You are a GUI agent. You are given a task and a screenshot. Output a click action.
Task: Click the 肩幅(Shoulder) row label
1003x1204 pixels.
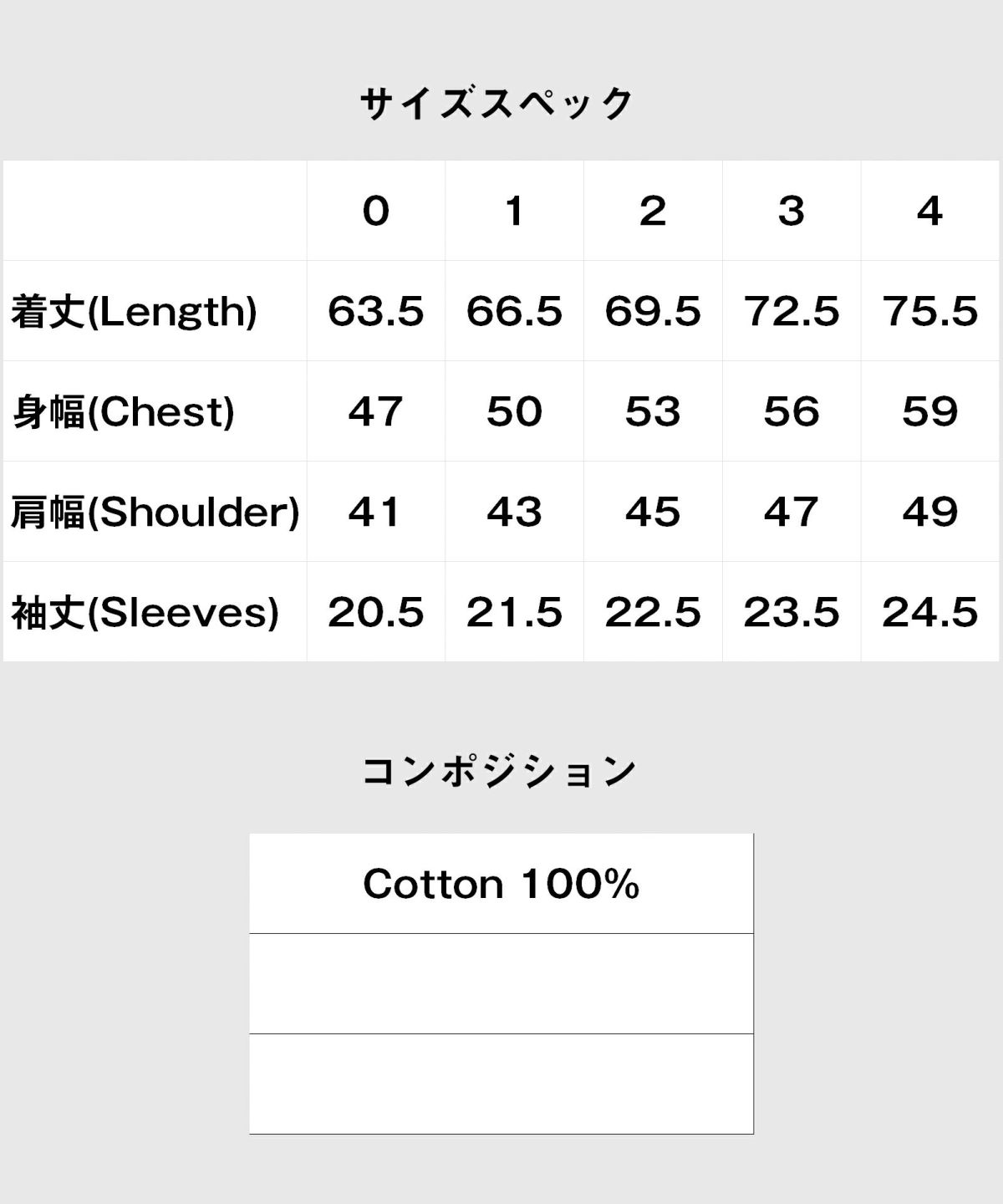(x=155, y=512)
